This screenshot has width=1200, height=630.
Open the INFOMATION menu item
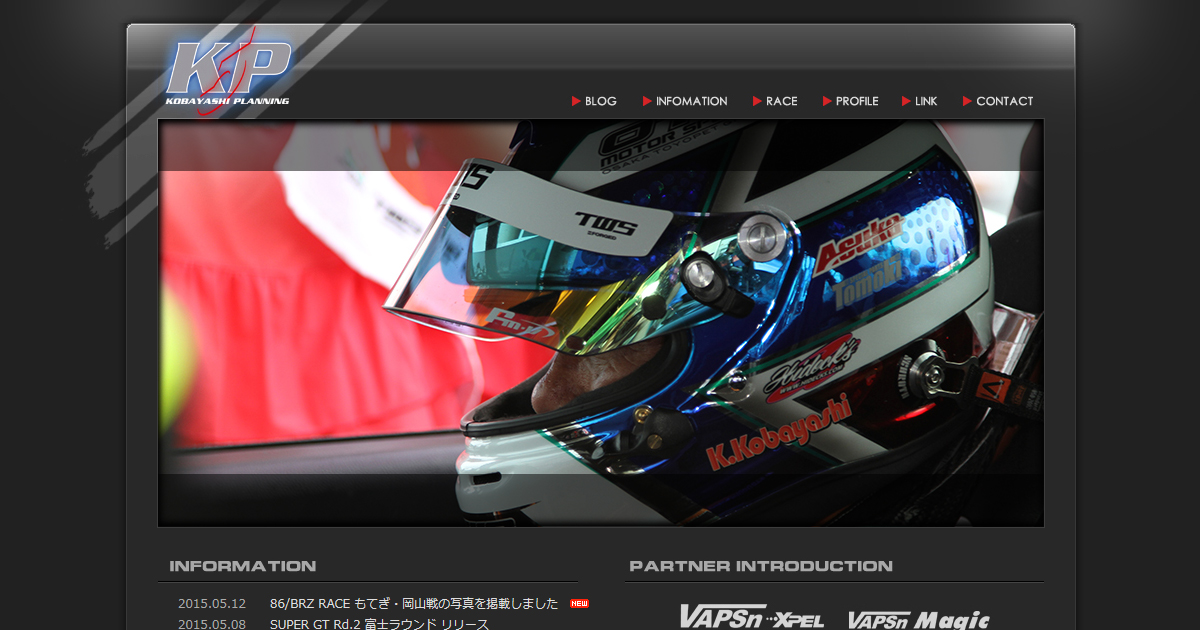coord(685,101)
